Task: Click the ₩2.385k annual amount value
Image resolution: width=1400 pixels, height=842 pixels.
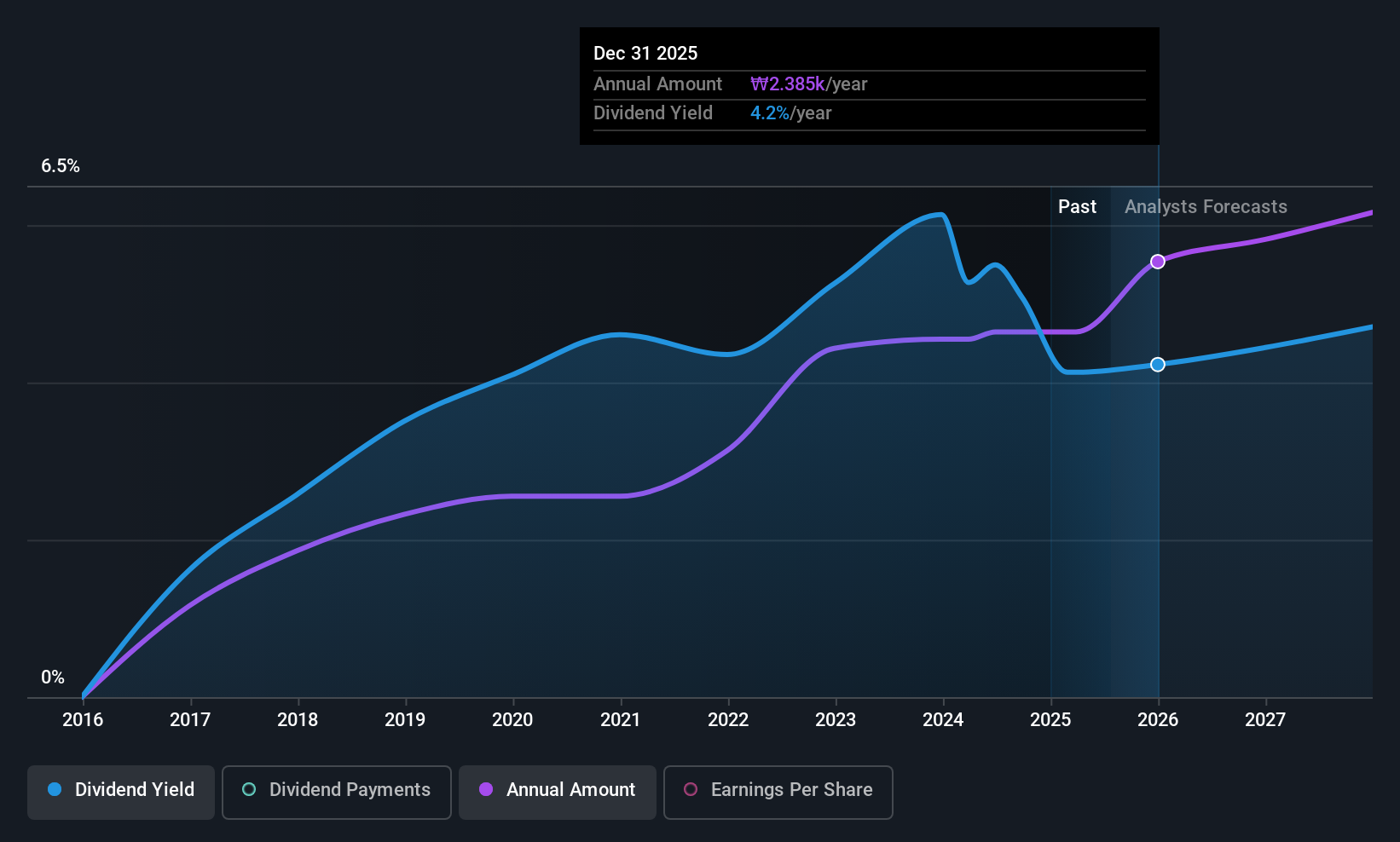Action: pos(788,84)
